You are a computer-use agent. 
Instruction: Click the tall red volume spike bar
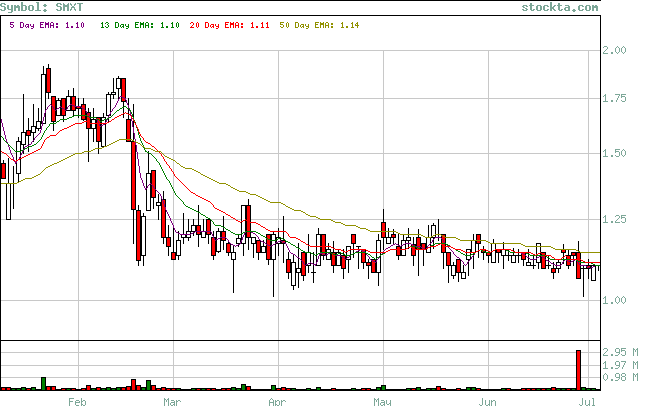579,370
